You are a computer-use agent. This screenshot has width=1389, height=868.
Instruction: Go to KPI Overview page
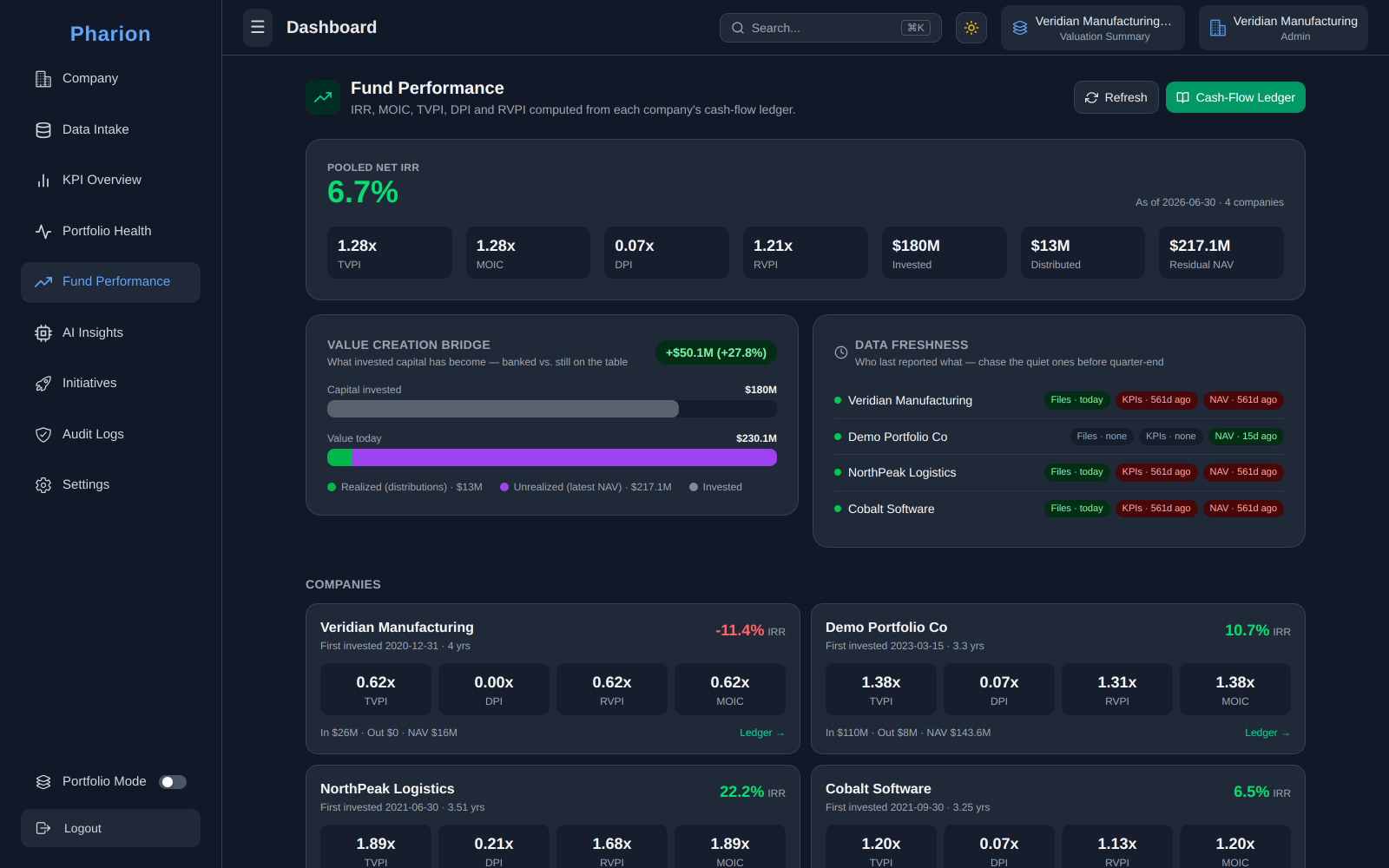(110, 181)
